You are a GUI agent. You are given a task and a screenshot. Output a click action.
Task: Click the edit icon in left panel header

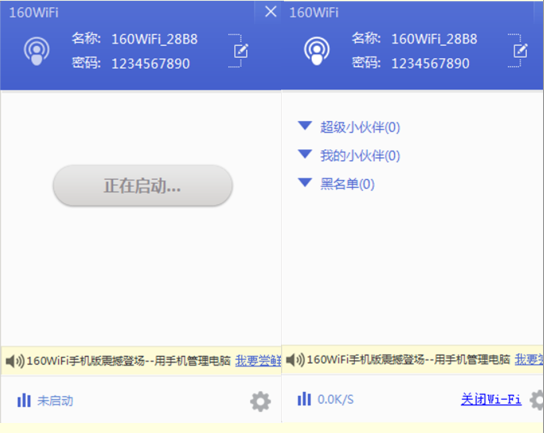click(241, 51)
